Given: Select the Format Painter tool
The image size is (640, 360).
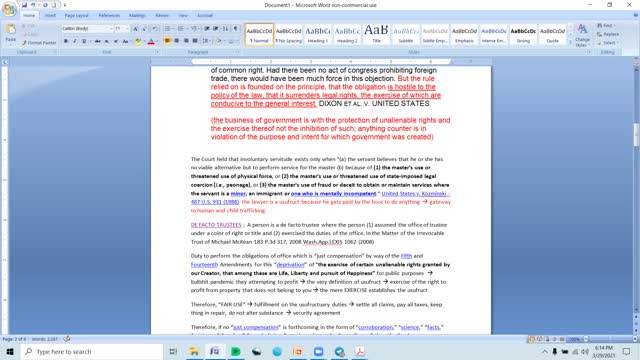Looking at the screenshot, I should [x=39, y=42].
